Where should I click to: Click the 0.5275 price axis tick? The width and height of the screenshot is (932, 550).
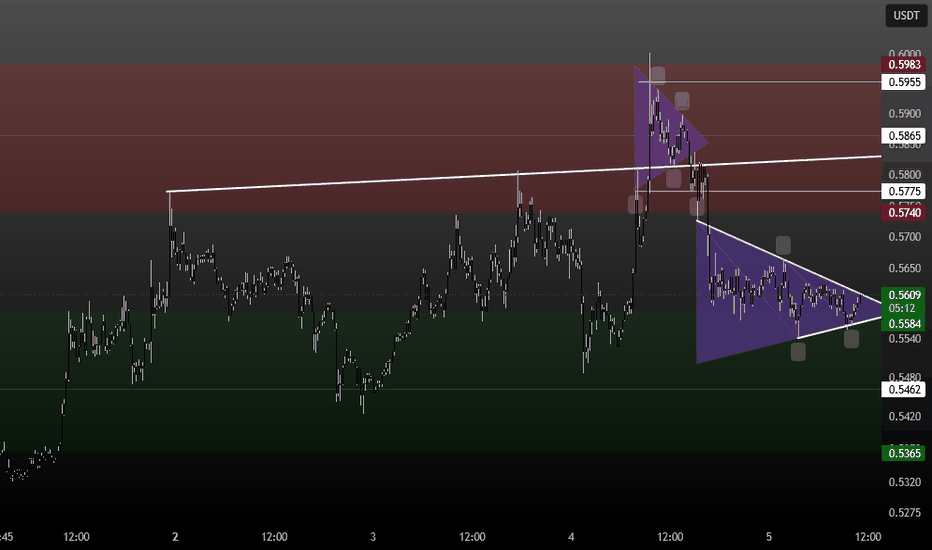(x=904, y=513)
